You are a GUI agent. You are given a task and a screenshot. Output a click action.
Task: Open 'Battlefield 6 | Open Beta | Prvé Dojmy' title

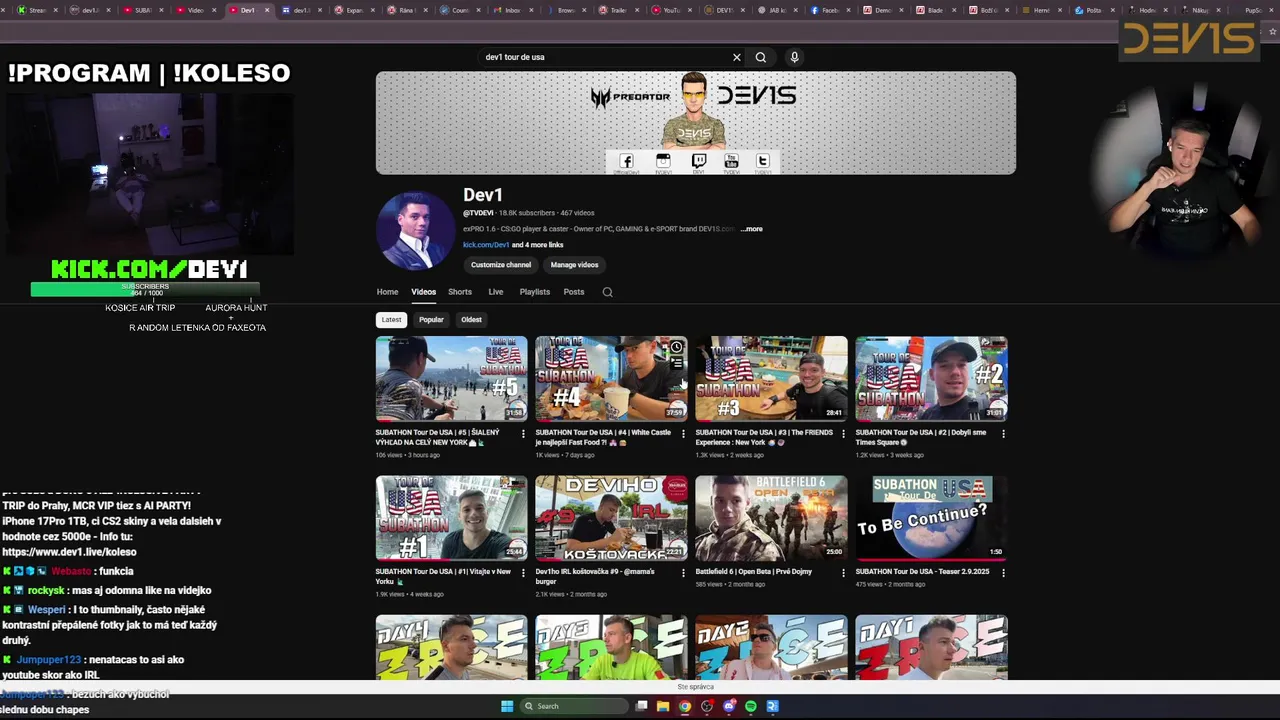coord(753,572)
